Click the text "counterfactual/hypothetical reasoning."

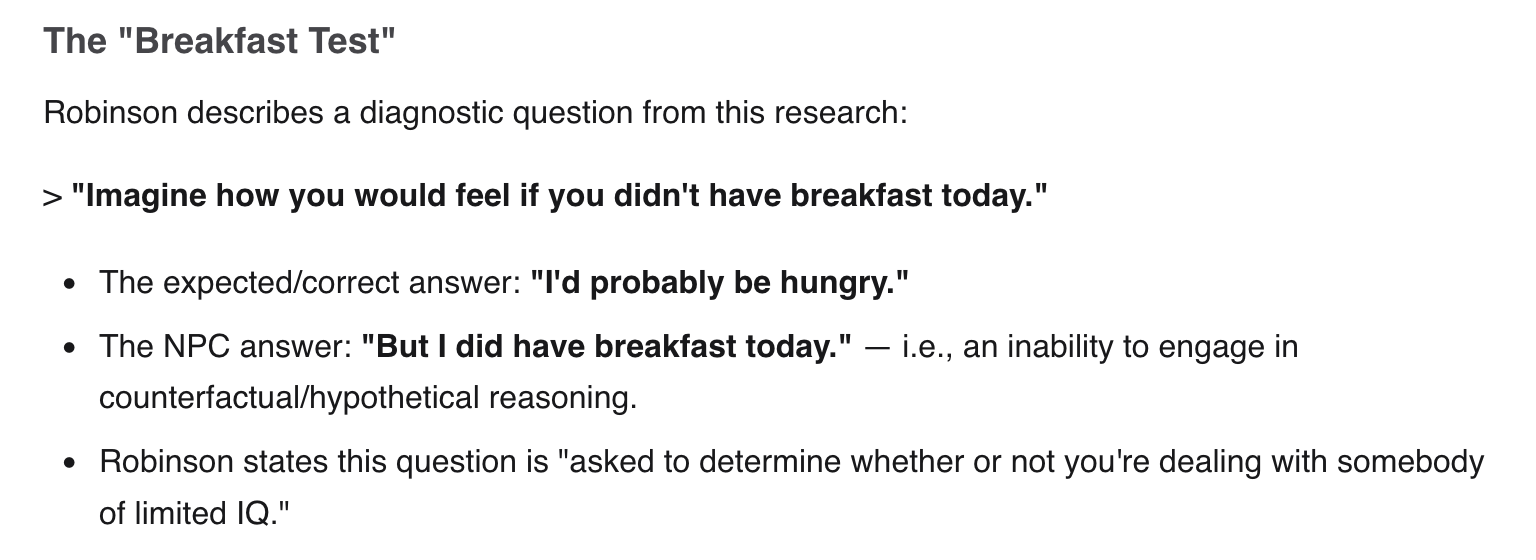[368, 397]
